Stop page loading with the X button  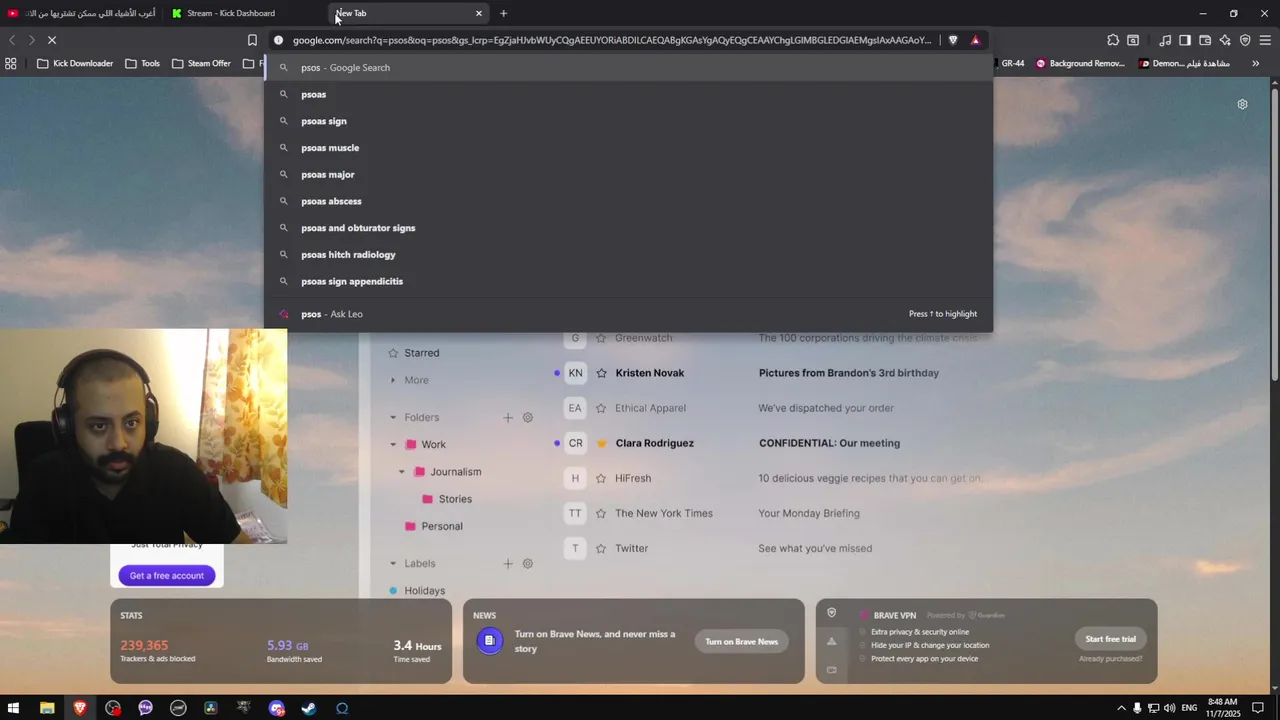pos(52,40)
